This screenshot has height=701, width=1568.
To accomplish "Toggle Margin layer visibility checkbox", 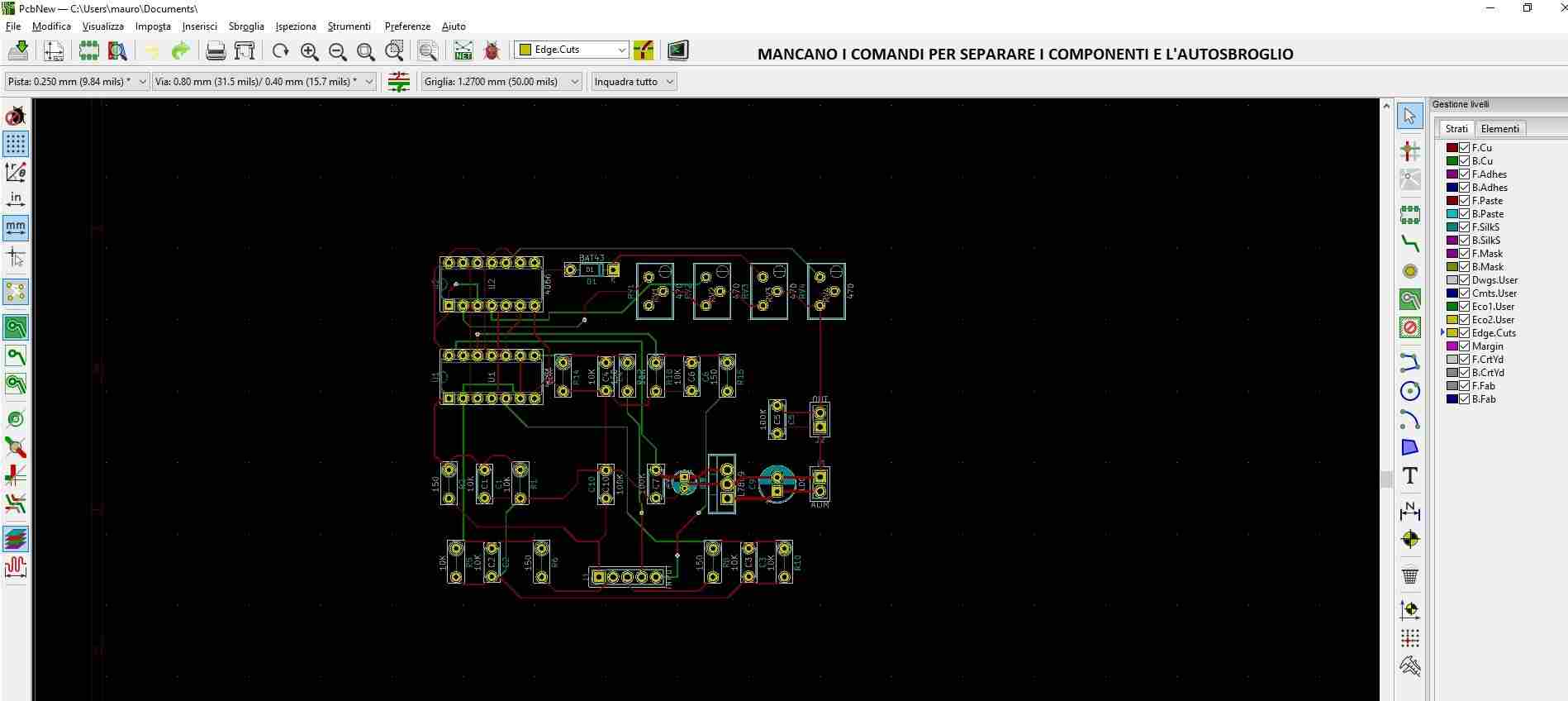I will point(1465,346).
